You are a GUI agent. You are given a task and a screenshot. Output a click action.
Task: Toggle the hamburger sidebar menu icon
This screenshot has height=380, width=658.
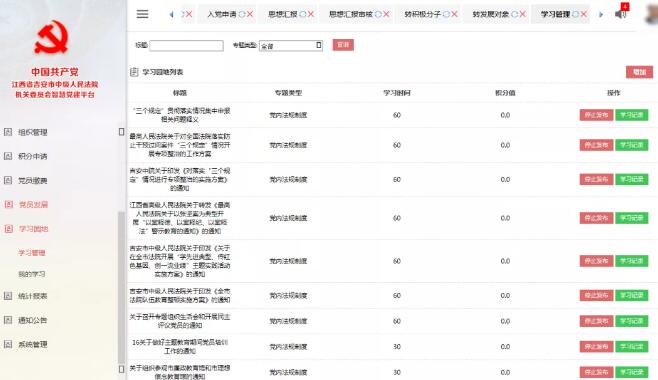(x=142, y=14)
